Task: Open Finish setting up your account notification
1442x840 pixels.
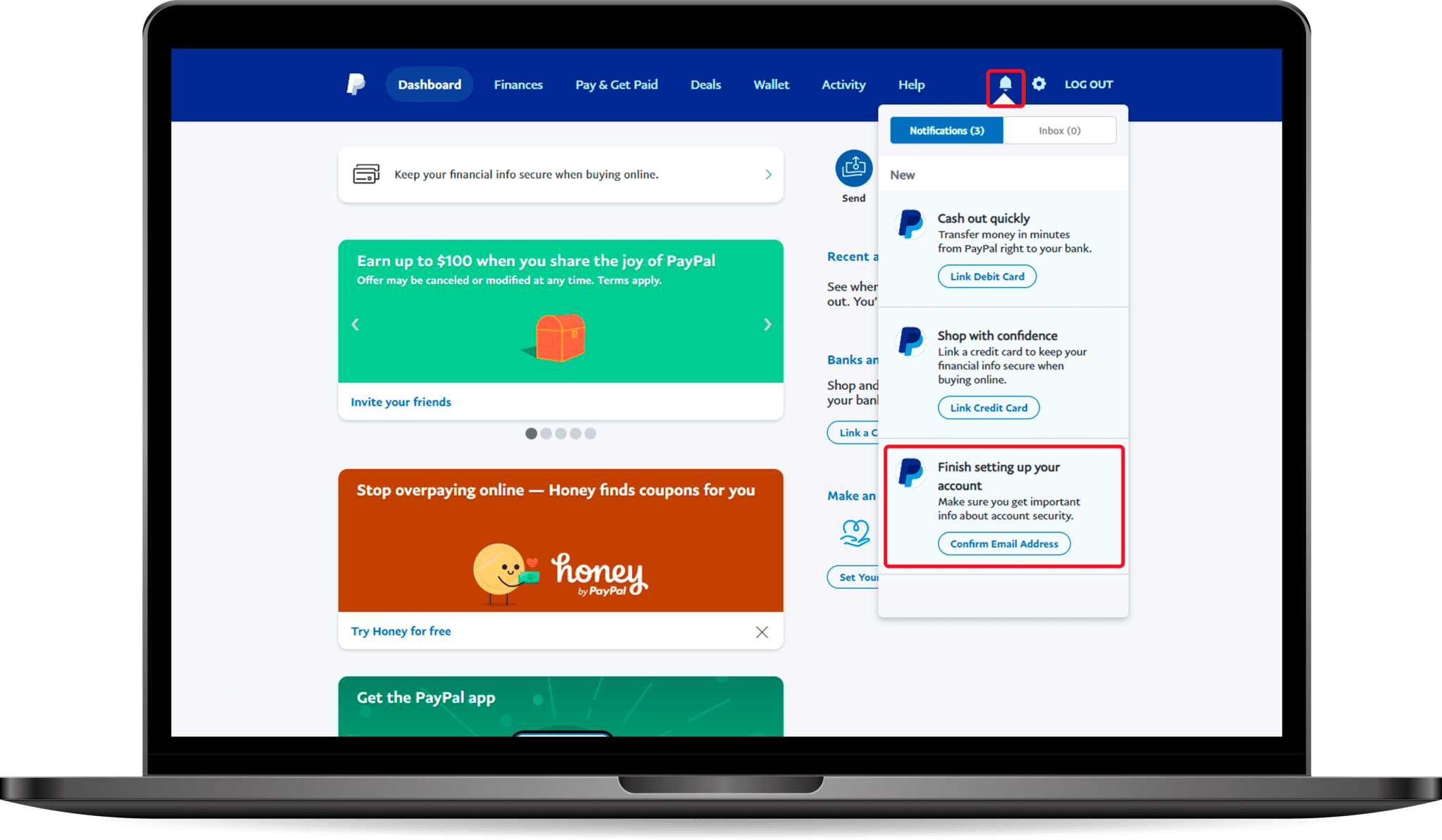Action: (1003, 506)
